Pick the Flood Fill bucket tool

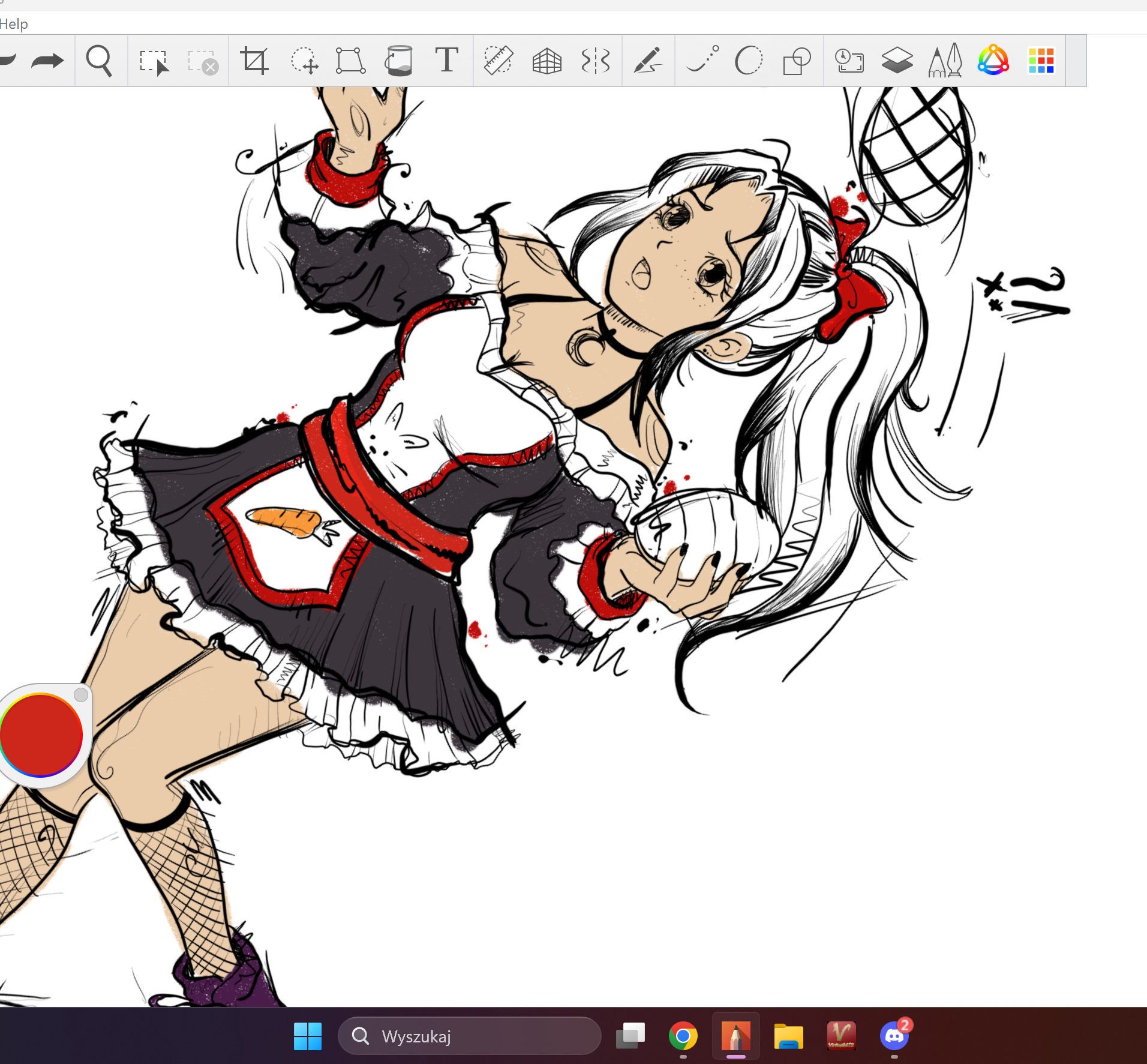(x=399, y=61)
